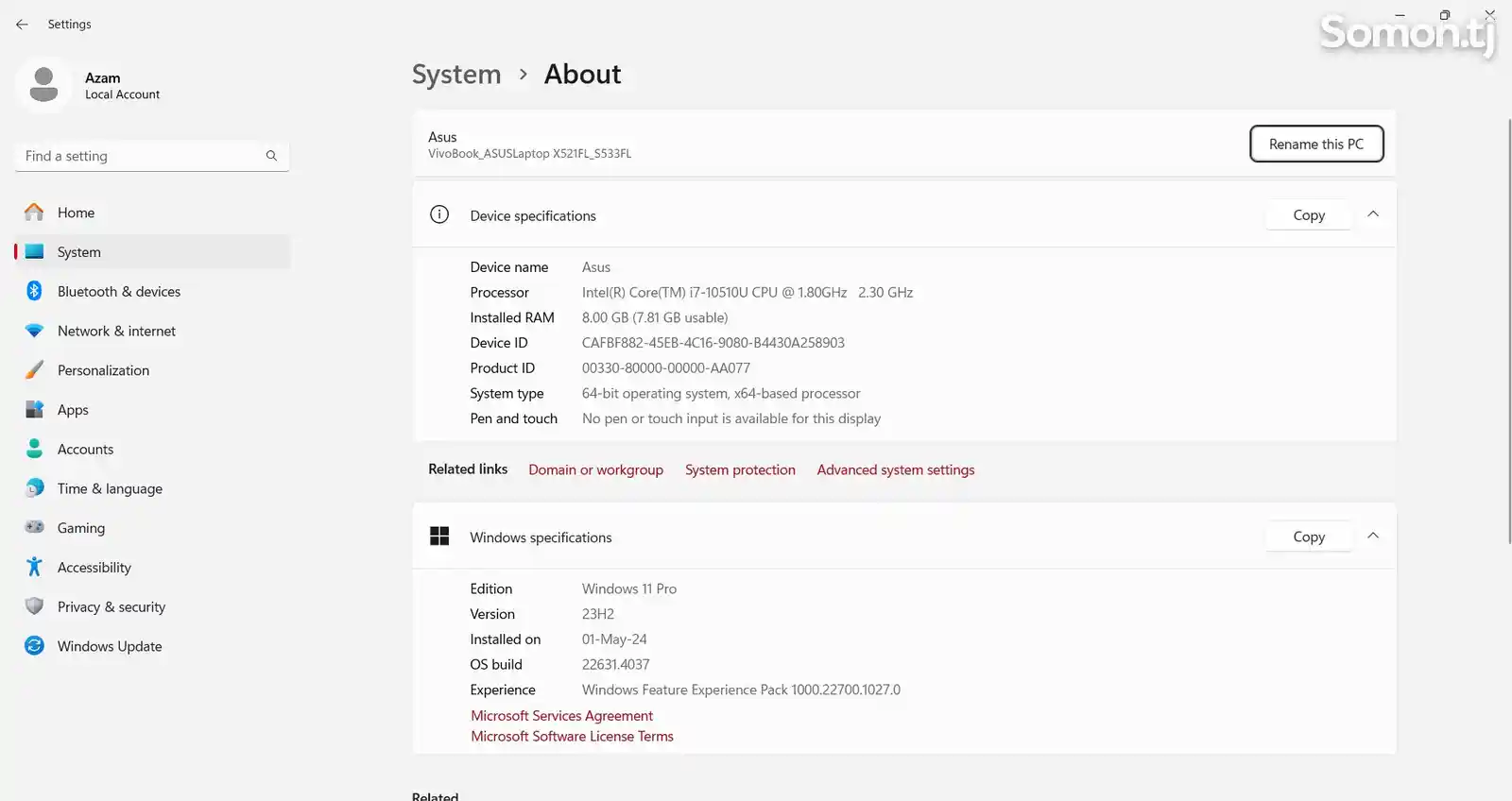Viewport: 1512px width, 801px height.
Task: Click the Personalization paintbrush icon
Action: tap(34, 370)
